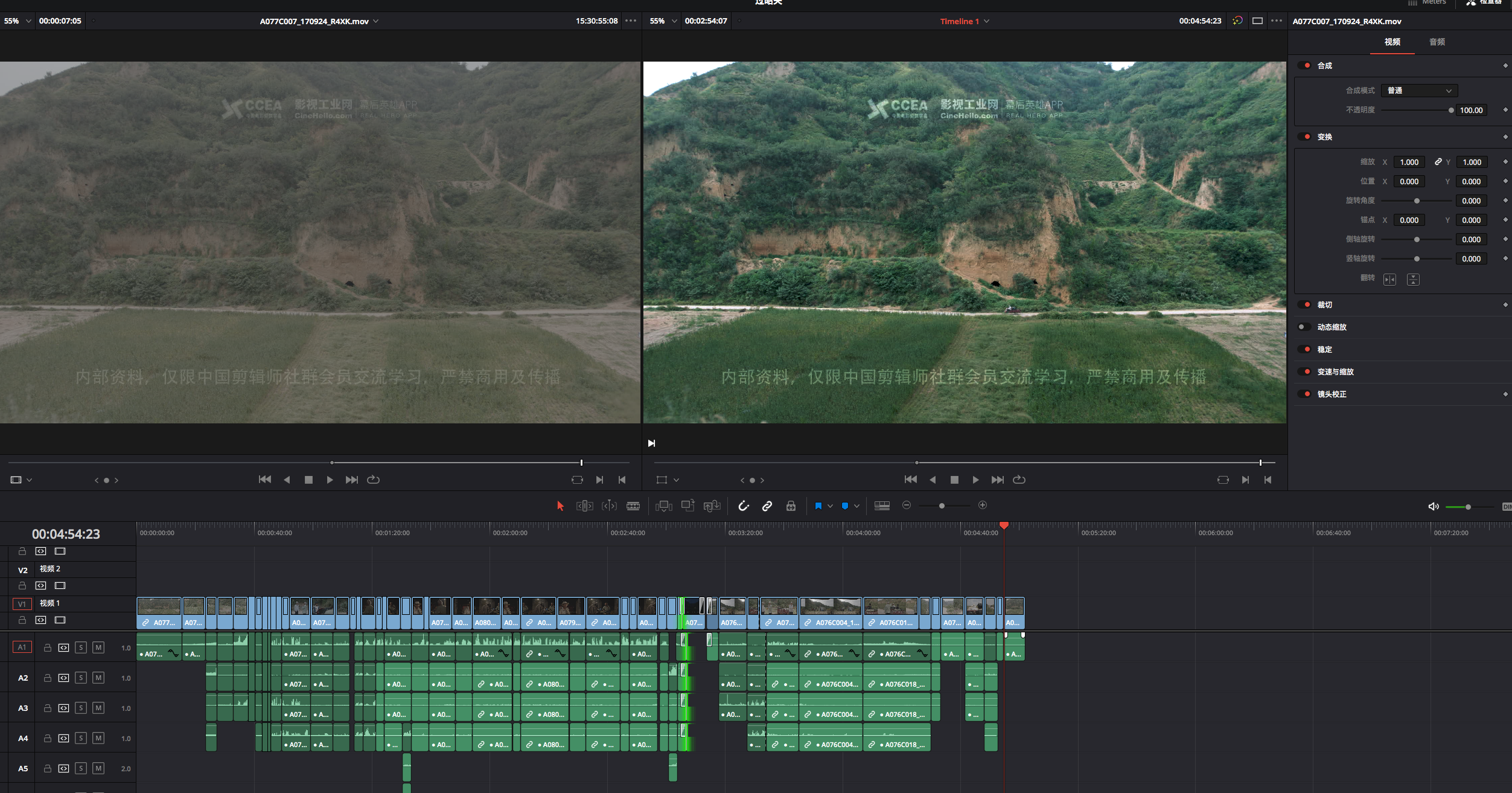Enable the 动态缩放 section toggle
The image size is (1512, 793).
pos(1304,327)
